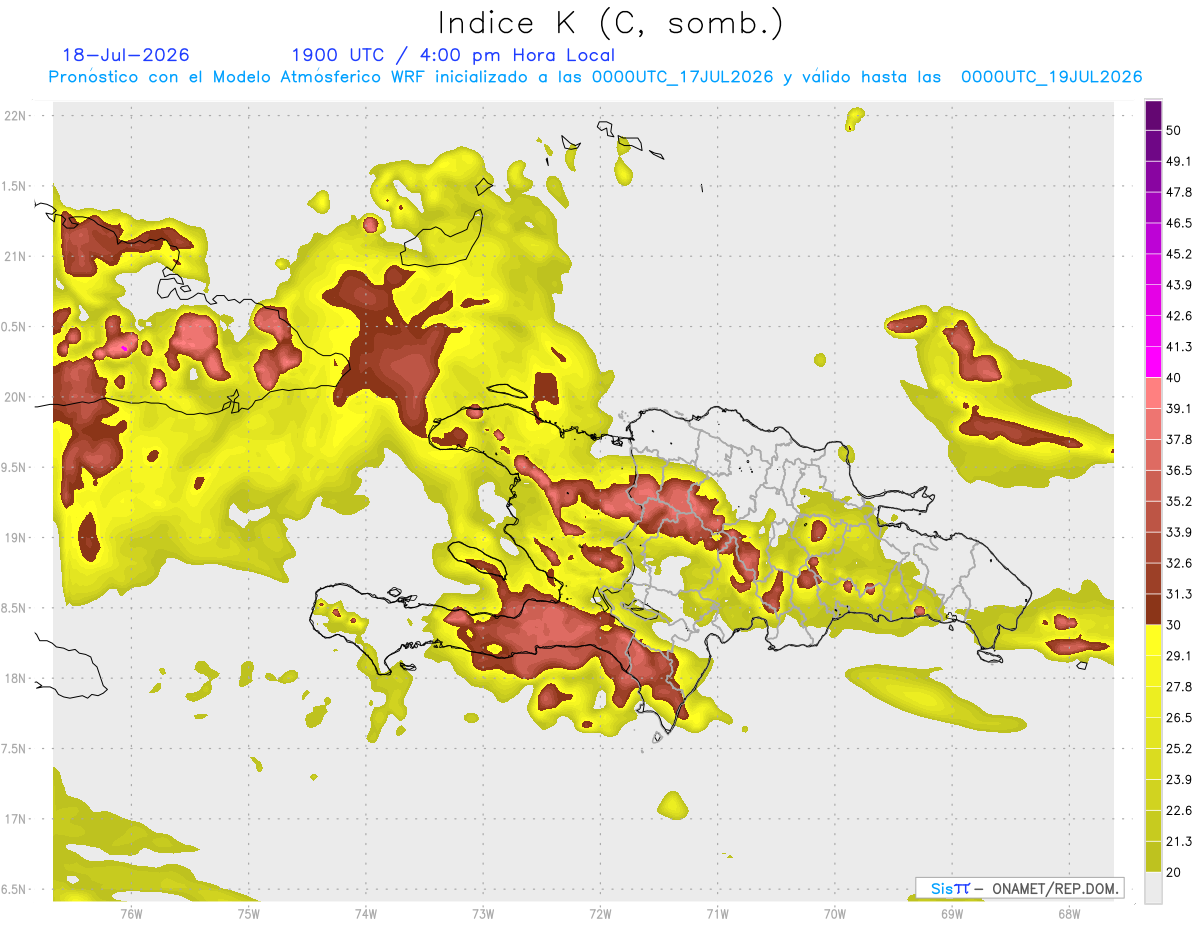Image resolution: width=1200 pixels, height=927 pixels.
Task: Click the "30" colorbar value
Action: (x=1174, y=625)
